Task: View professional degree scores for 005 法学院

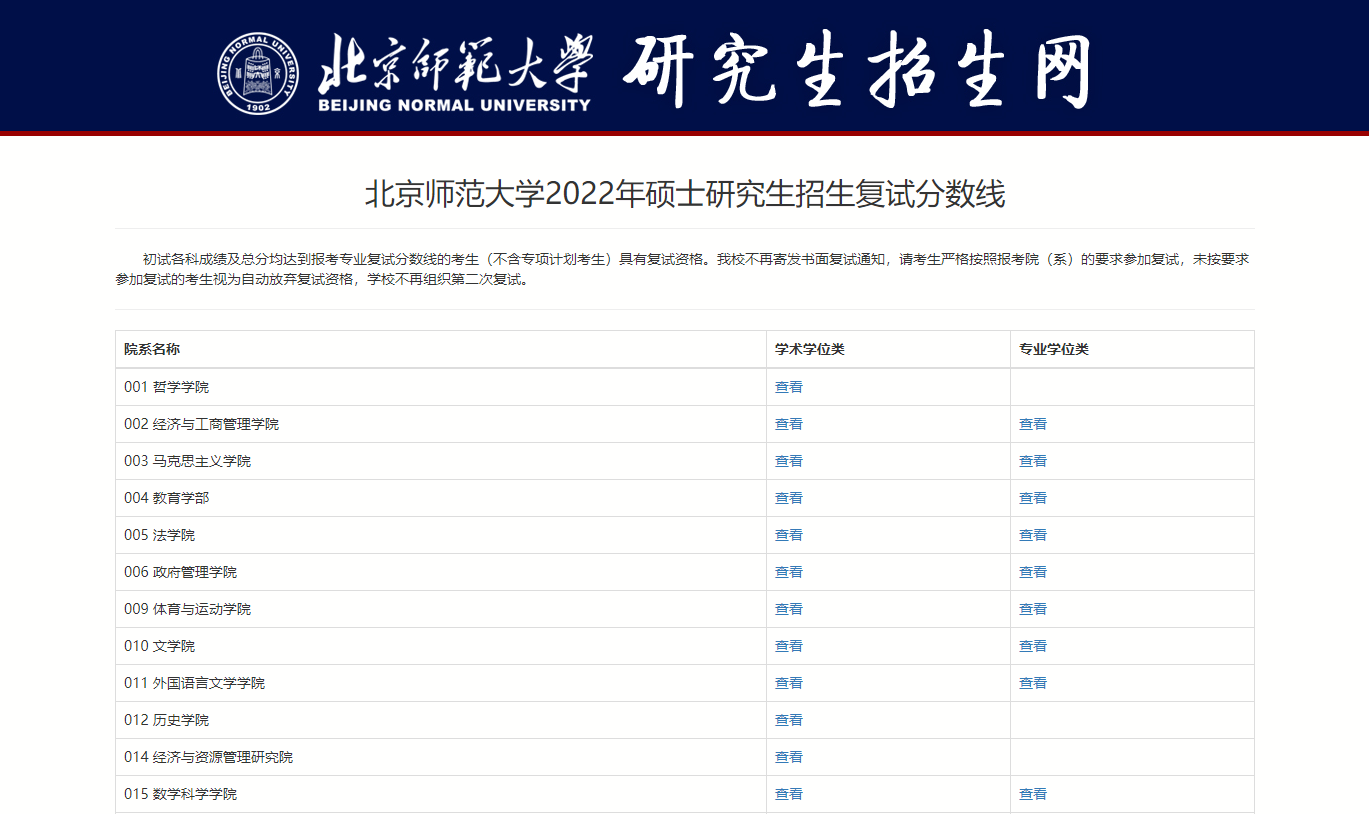Action: [1033, 535]
